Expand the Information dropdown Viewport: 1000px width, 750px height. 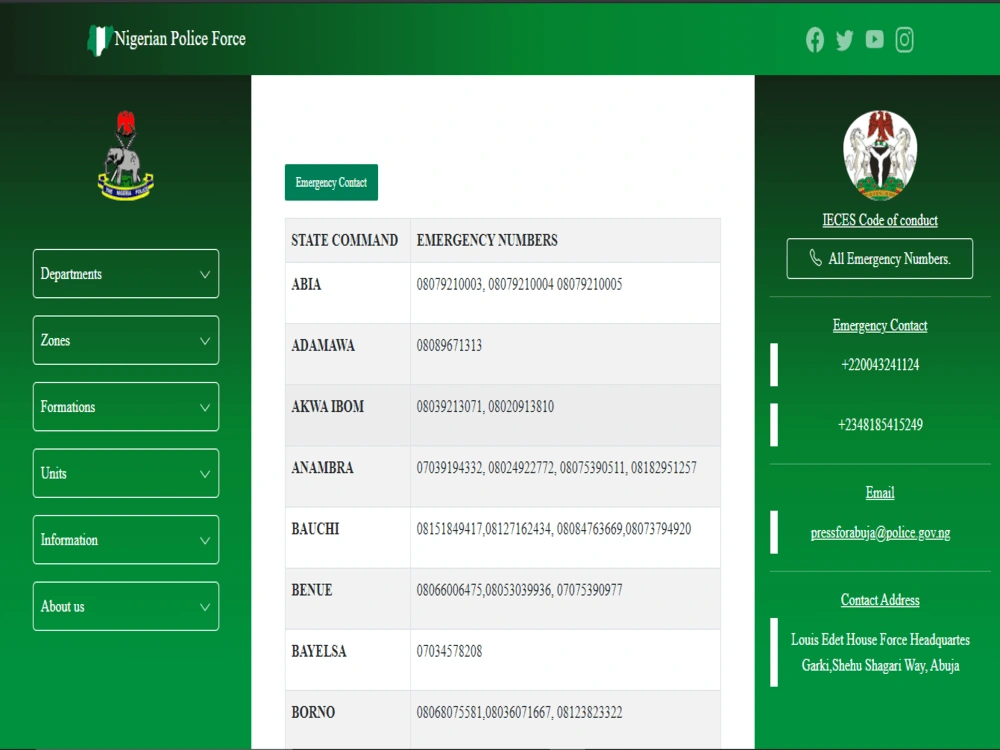[126, 540]
